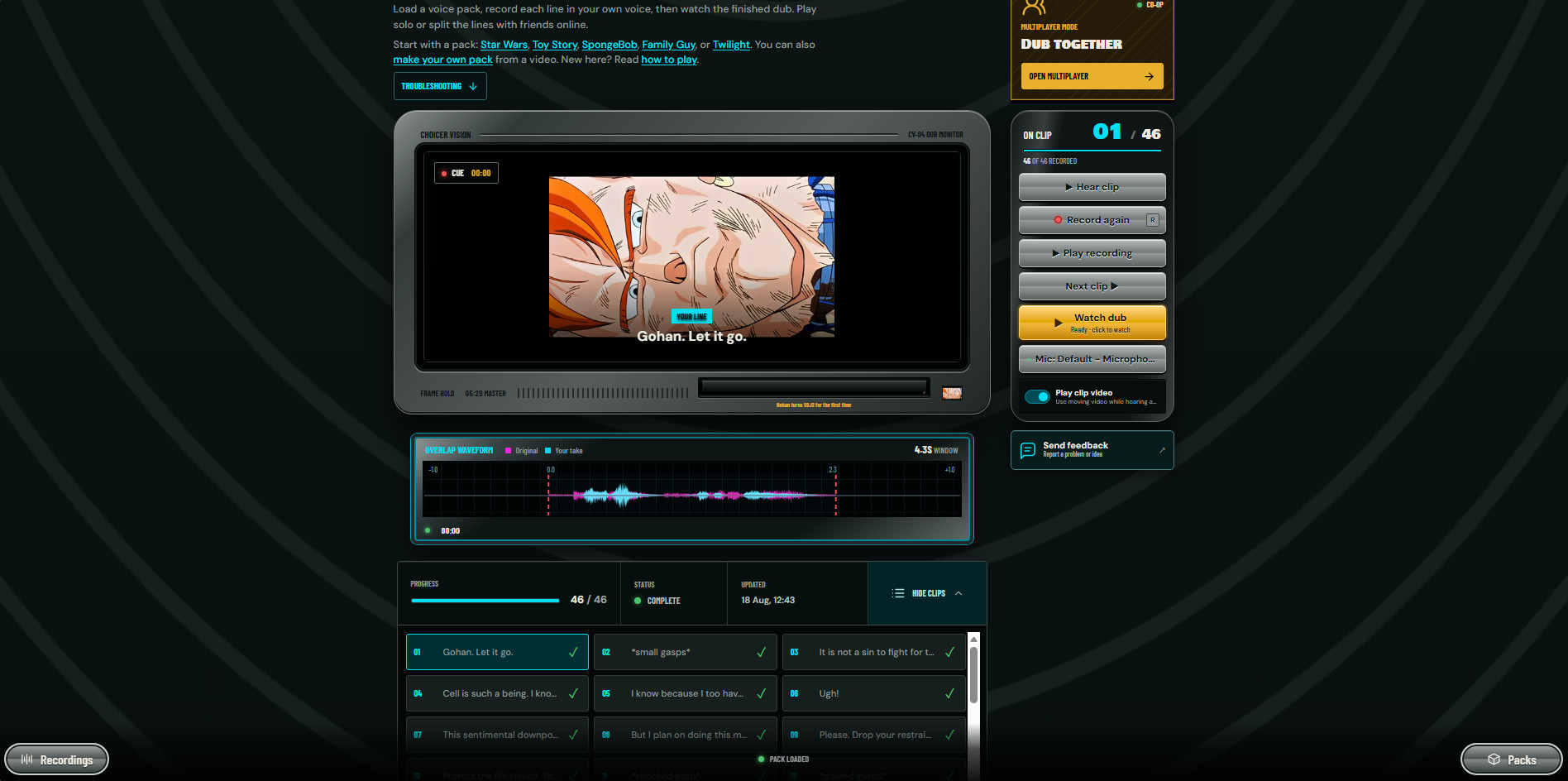
Task: Open the Twilight pack link
Action: (x=731, y=45)
